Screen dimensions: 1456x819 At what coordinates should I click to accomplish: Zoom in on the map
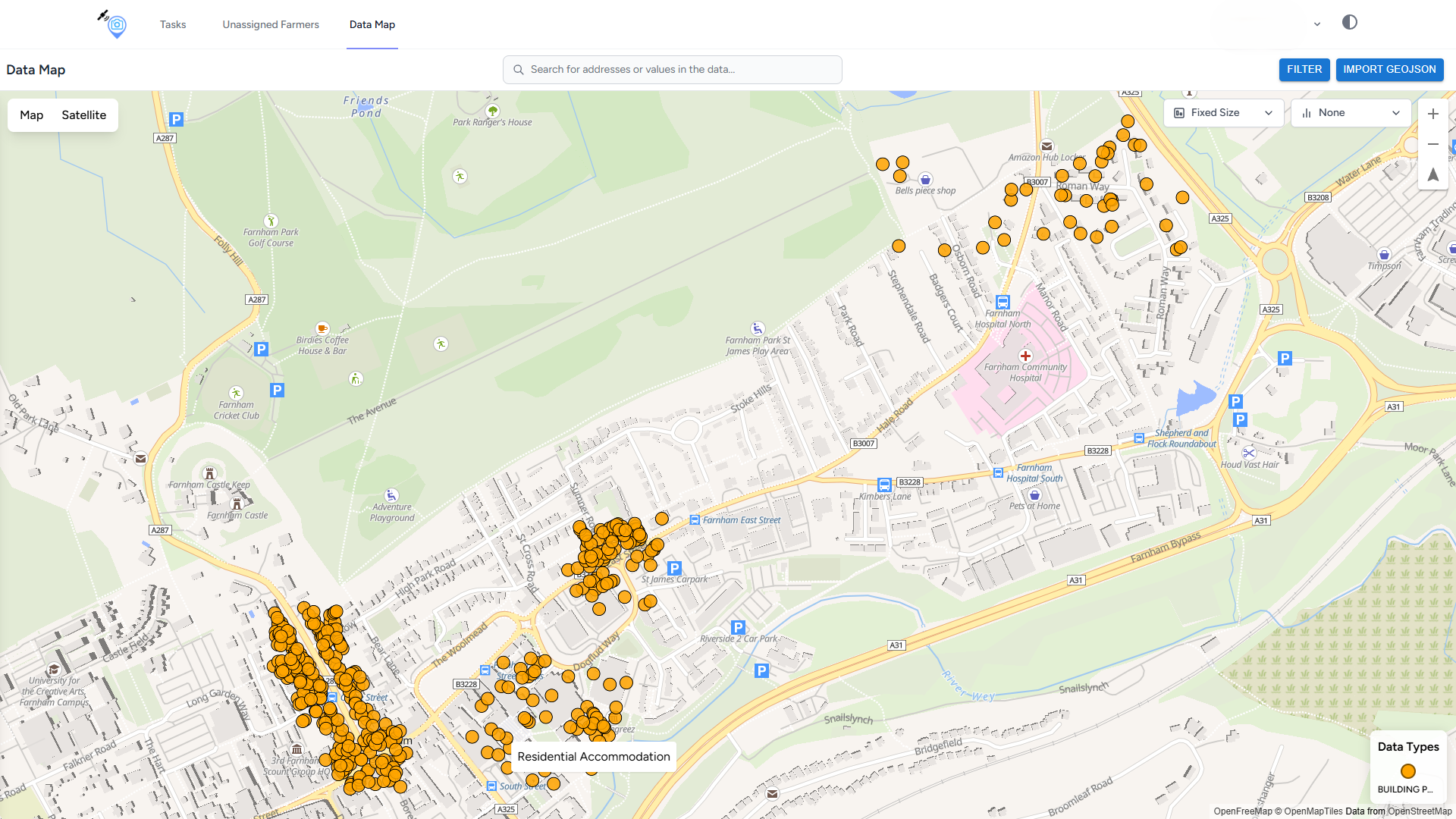[1432, 114]
